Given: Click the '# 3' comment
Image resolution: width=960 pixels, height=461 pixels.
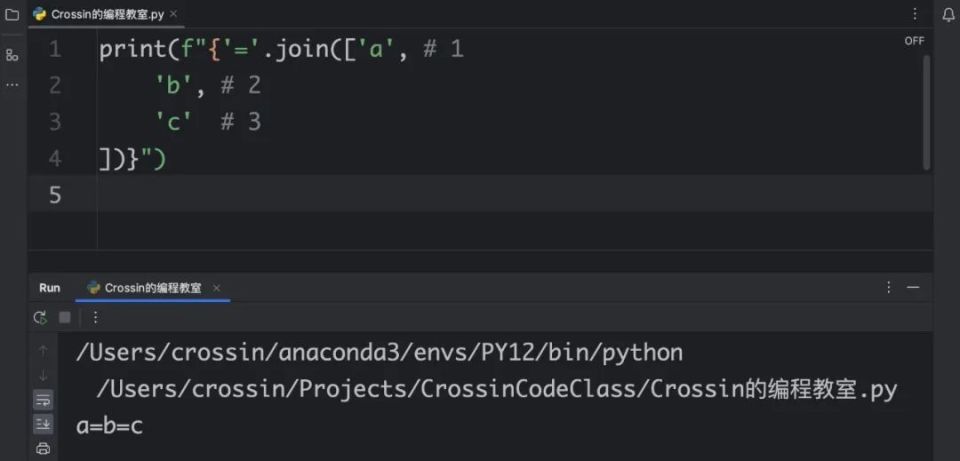Looking at the screenshot, I should (241, 122).
